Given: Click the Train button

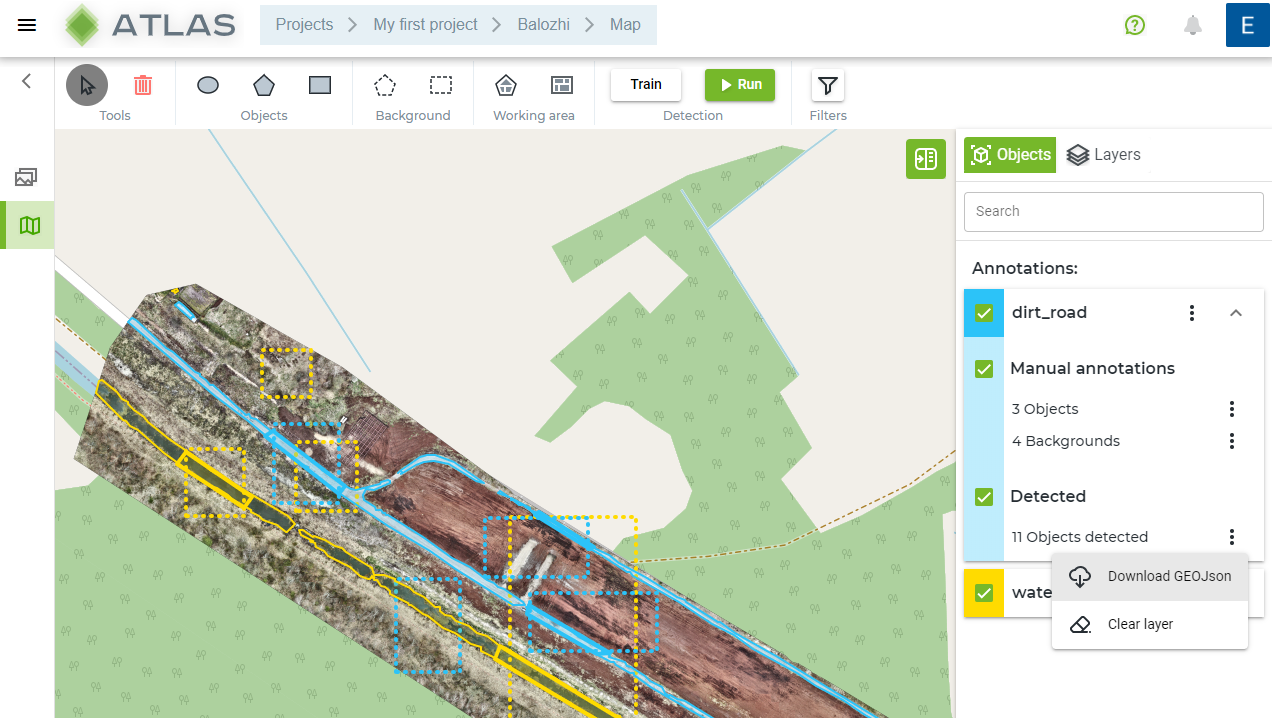Looking at the screenshot, I should 646,85.
